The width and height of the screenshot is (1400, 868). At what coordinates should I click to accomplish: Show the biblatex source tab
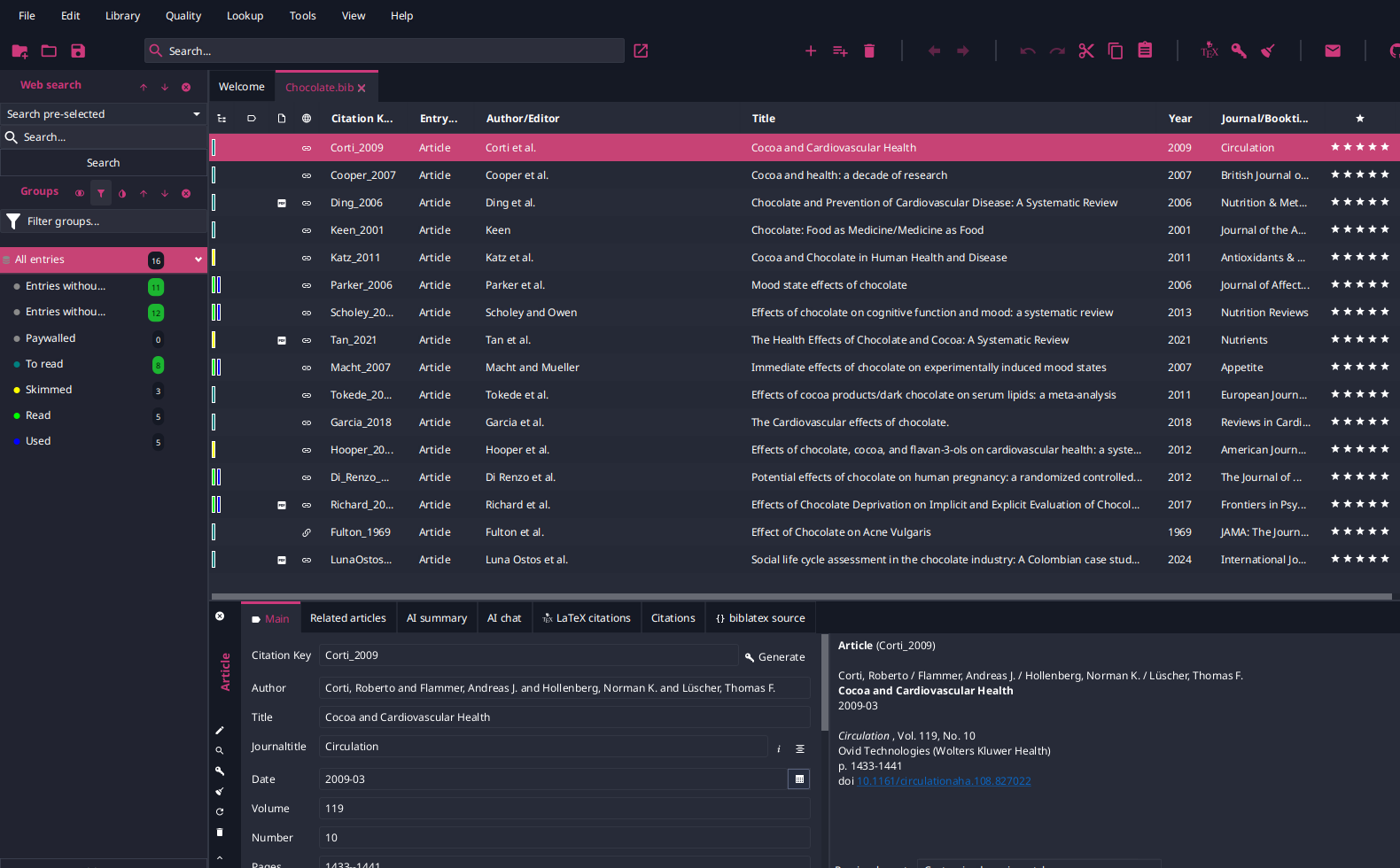click(760, 618)
